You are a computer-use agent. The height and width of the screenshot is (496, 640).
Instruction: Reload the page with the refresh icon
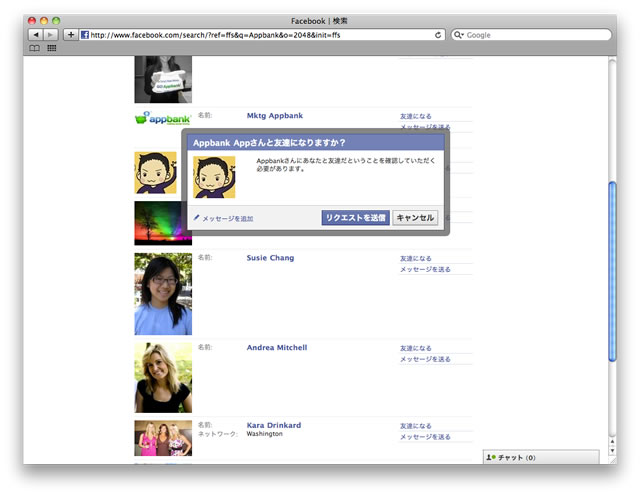[438, 35]
